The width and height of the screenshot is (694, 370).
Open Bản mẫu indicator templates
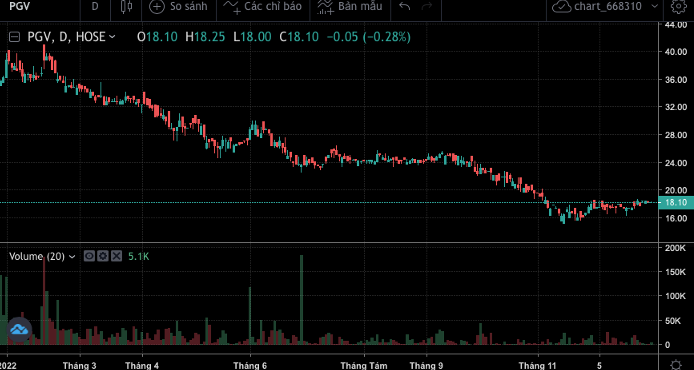pos(350,6)
